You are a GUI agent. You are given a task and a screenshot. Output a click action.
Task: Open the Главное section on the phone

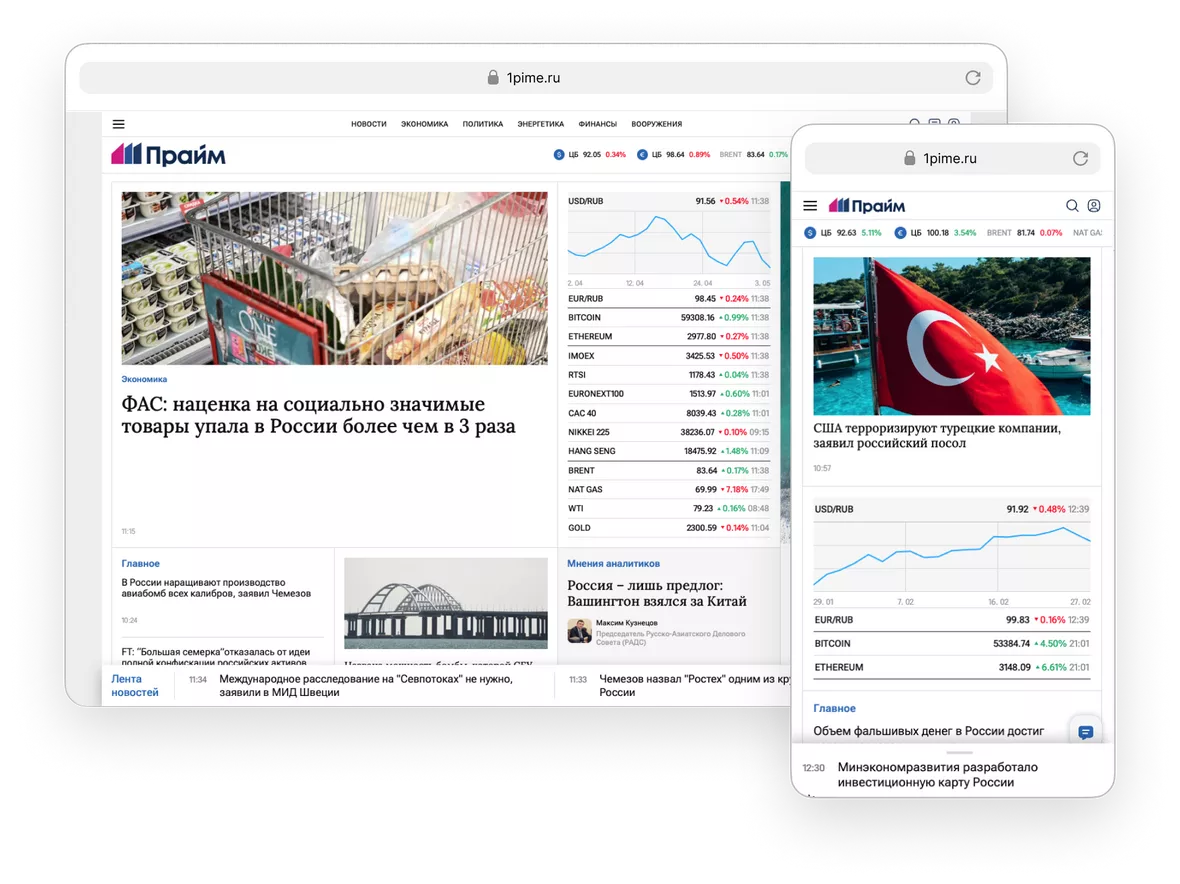pos(835,709)
